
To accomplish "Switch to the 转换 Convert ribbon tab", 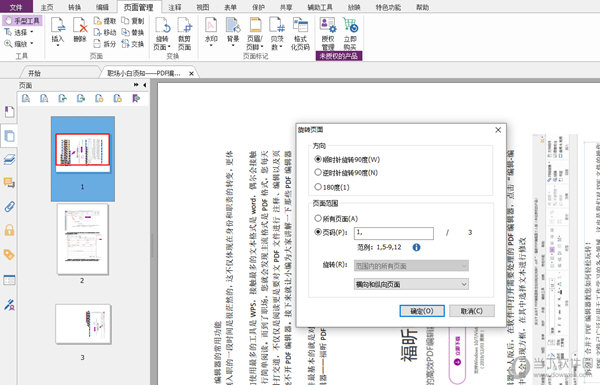I will click(74, 7).
